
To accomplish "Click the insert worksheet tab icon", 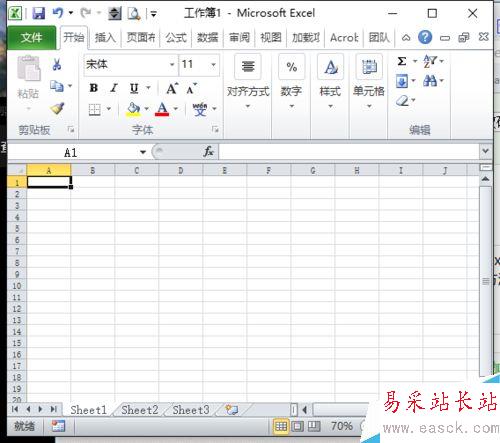I will click(231, 410).
